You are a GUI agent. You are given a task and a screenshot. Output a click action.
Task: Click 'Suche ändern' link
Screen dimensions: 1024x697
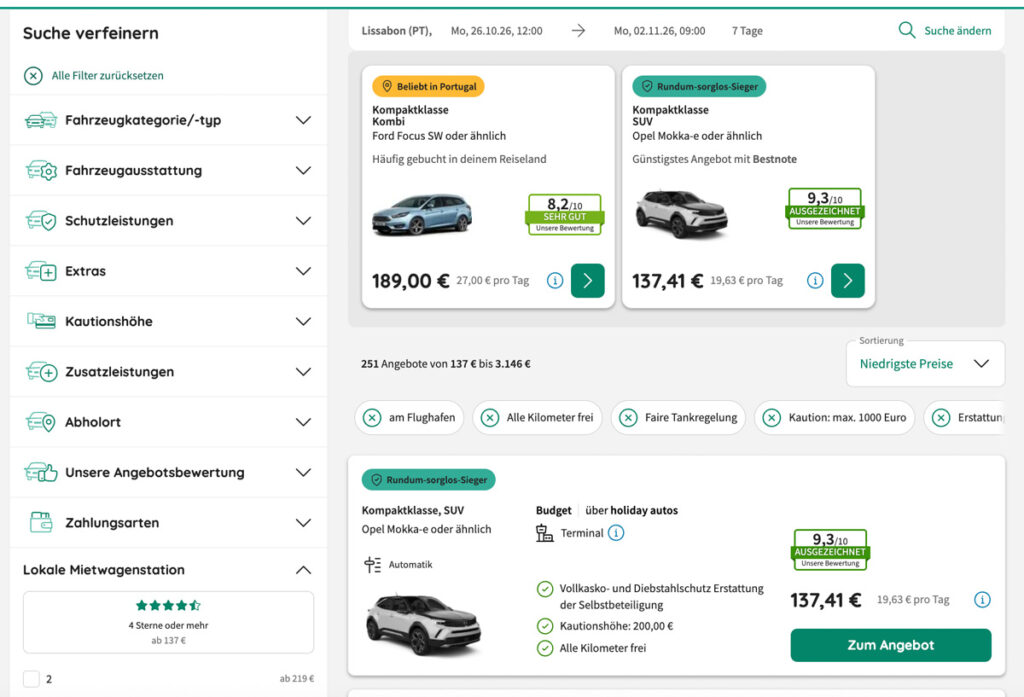point(957,31)
